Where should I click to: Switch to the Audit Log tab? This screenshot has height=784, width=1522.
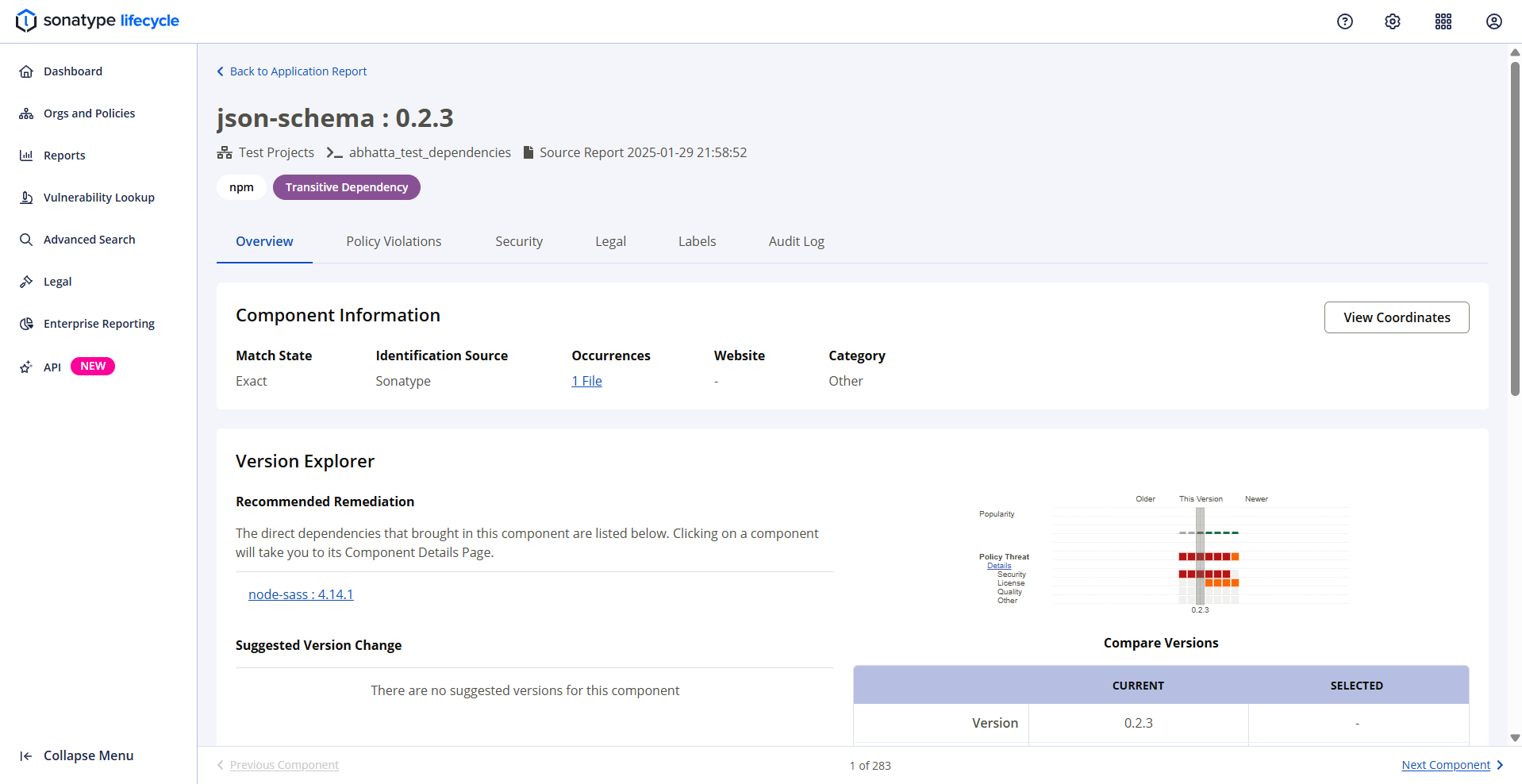click(x=796, y=241)
